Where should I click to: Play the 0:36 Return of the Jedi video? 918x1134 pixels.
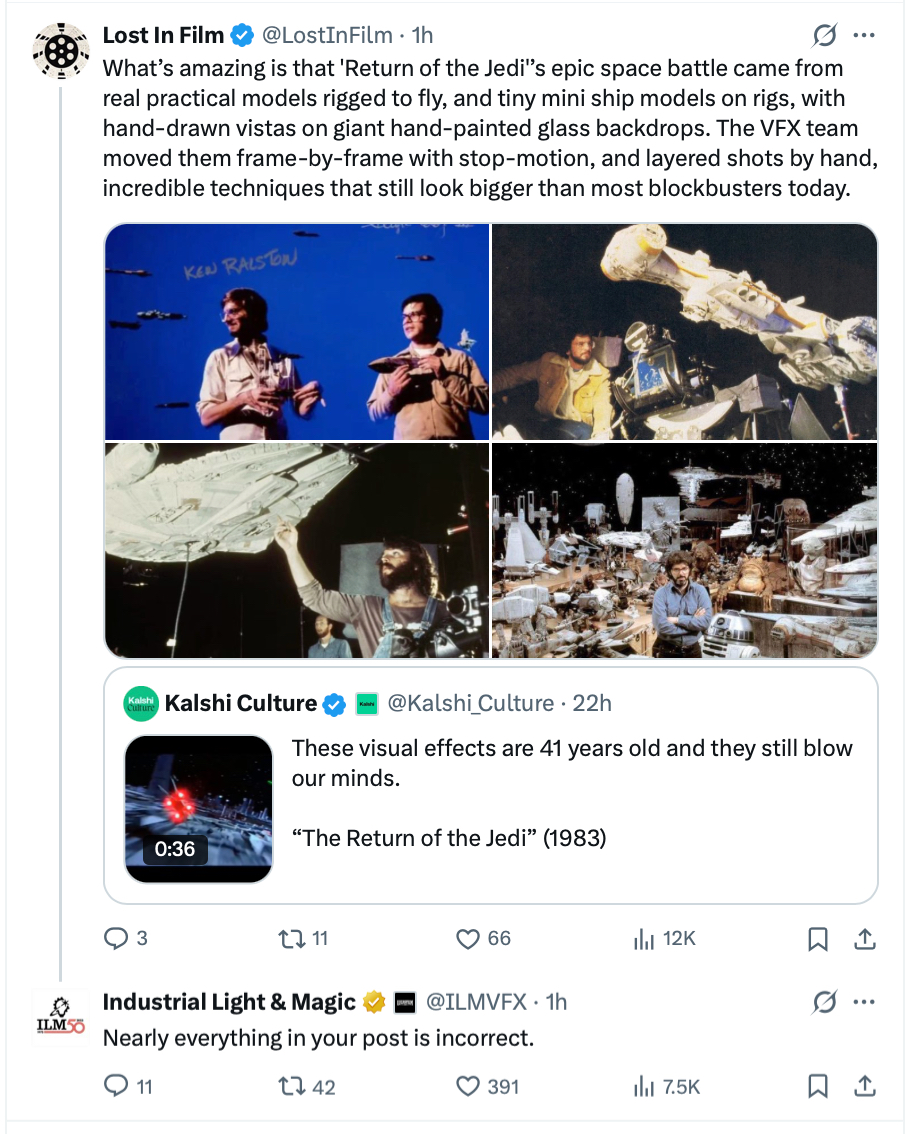[199, 809]
